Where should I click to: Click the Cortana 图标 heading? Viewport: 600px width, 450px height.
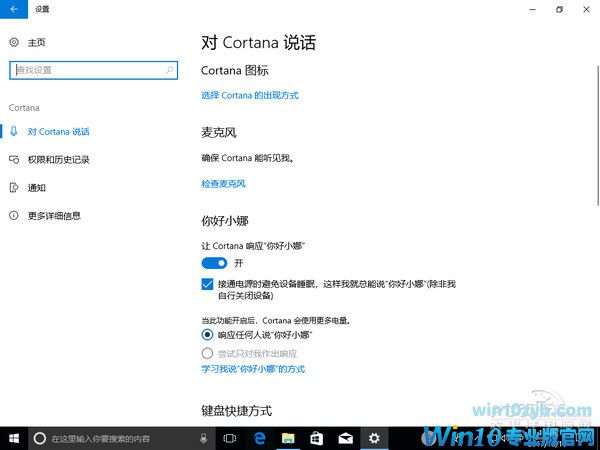[x=235, y=70]
